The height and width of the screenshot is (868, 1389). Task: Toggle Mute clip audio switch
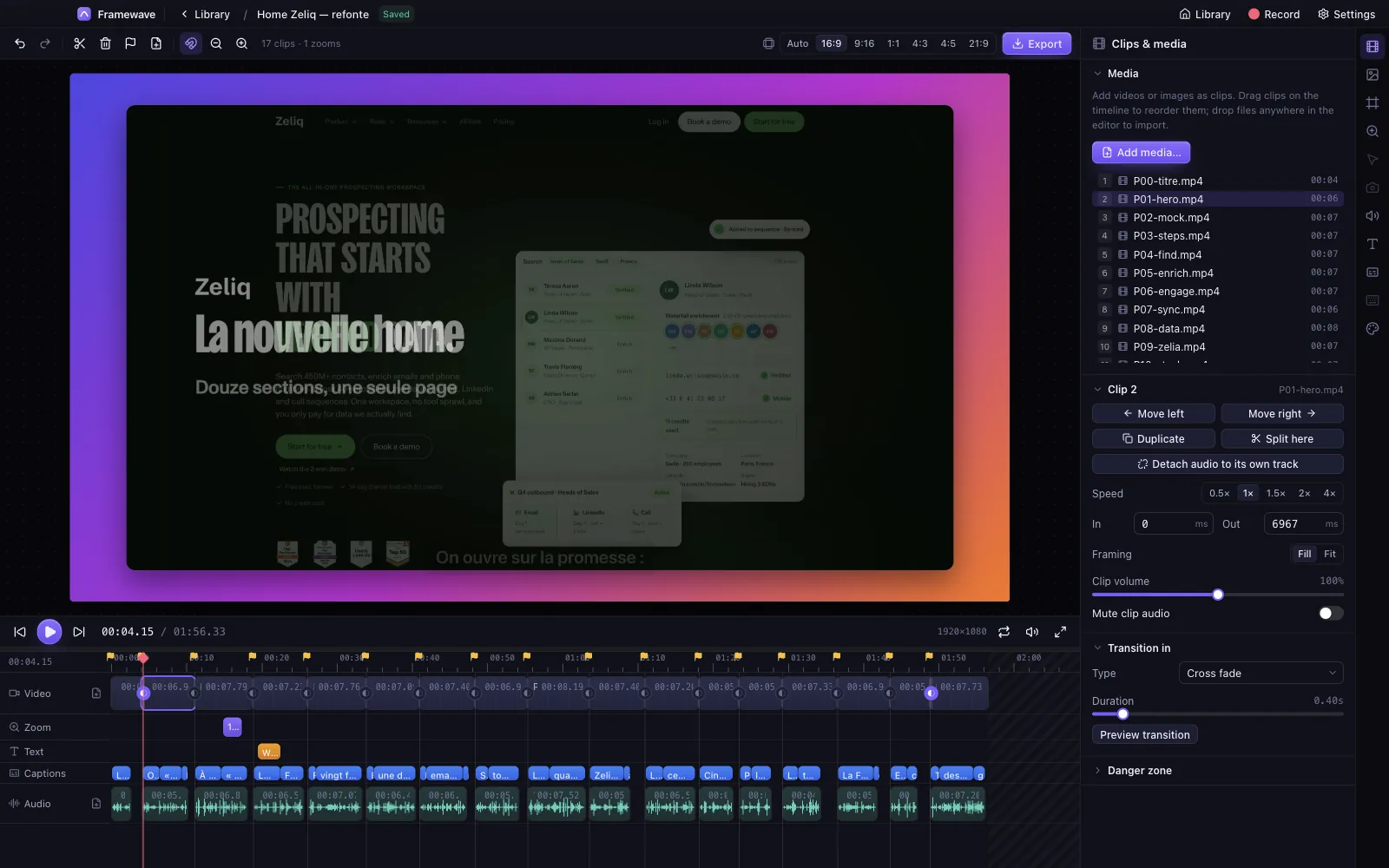point(1331,614)
